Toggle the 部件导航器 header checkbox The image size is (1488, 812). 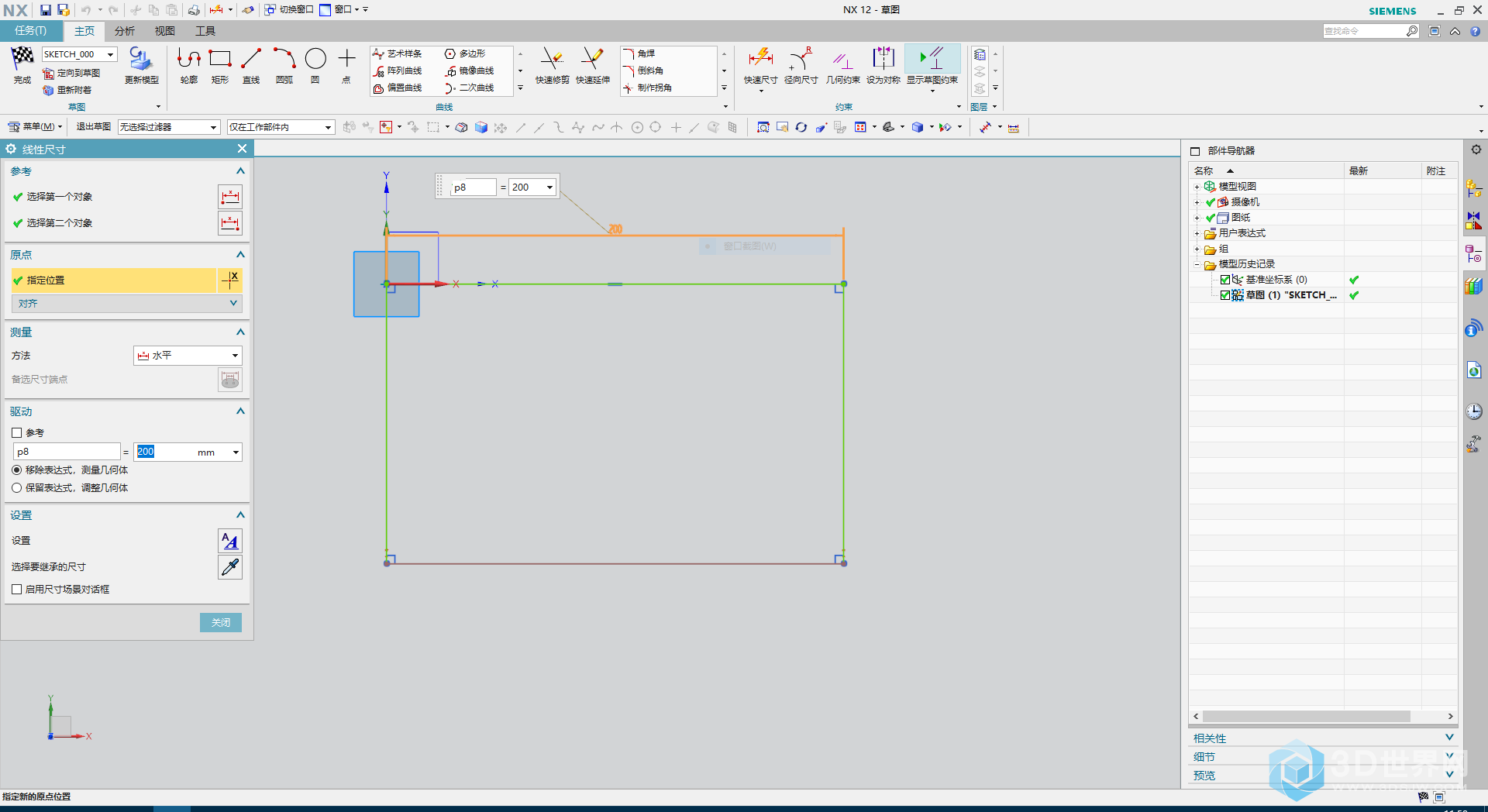tap(1195, 151)
